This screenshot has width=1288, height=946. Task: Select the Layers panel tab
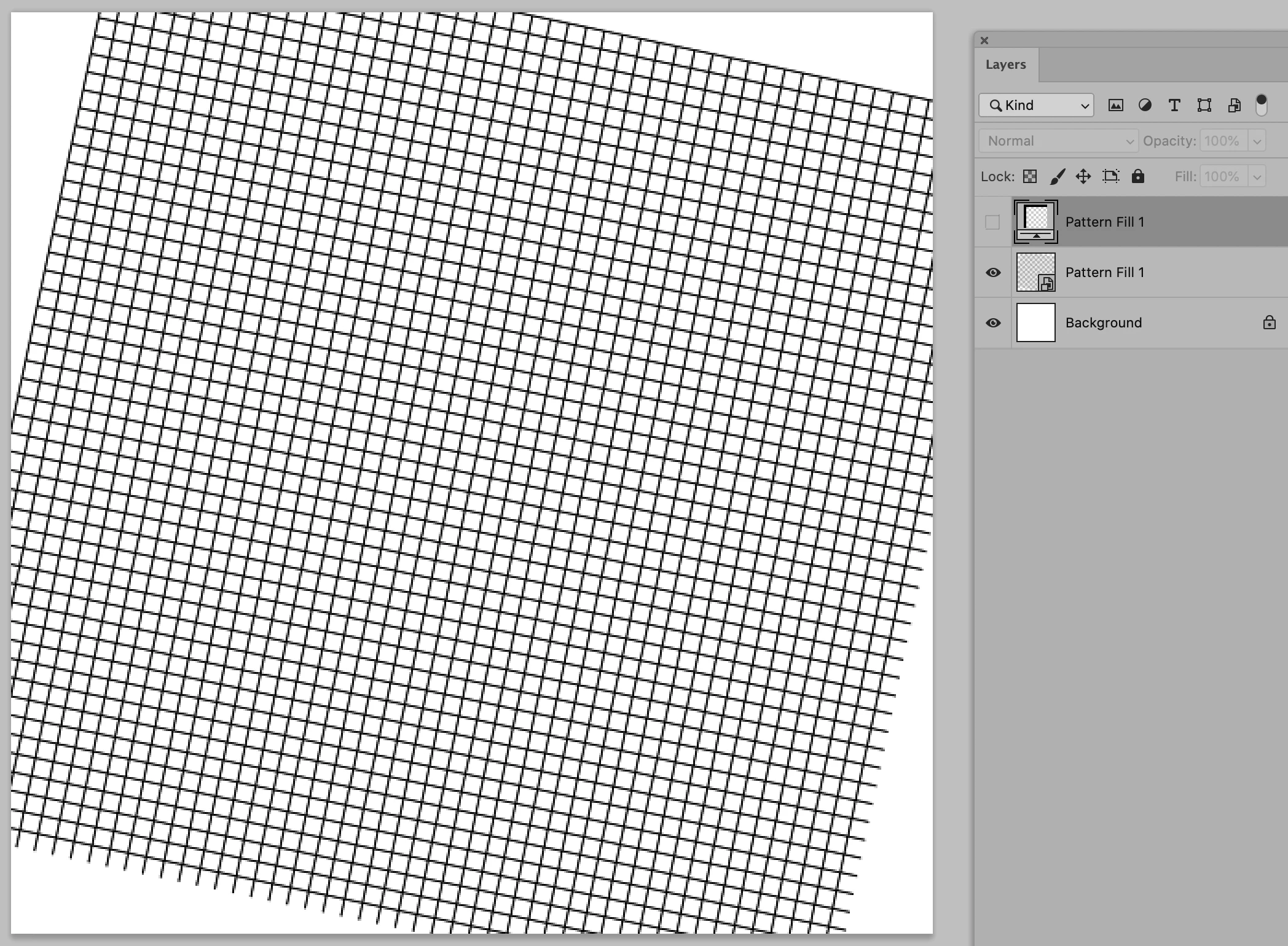click(1005, 64)
